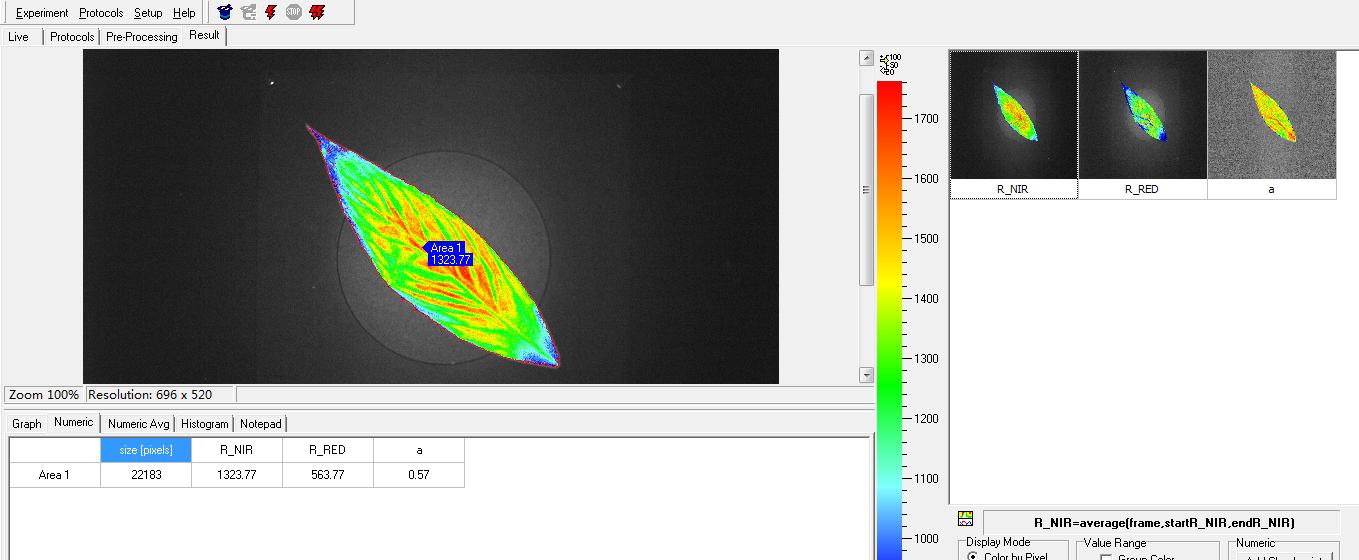The height and width of the screenshot is (560, 1359).
Task: Click the gray disabled toolbar icon
Action: click(248, 13)
